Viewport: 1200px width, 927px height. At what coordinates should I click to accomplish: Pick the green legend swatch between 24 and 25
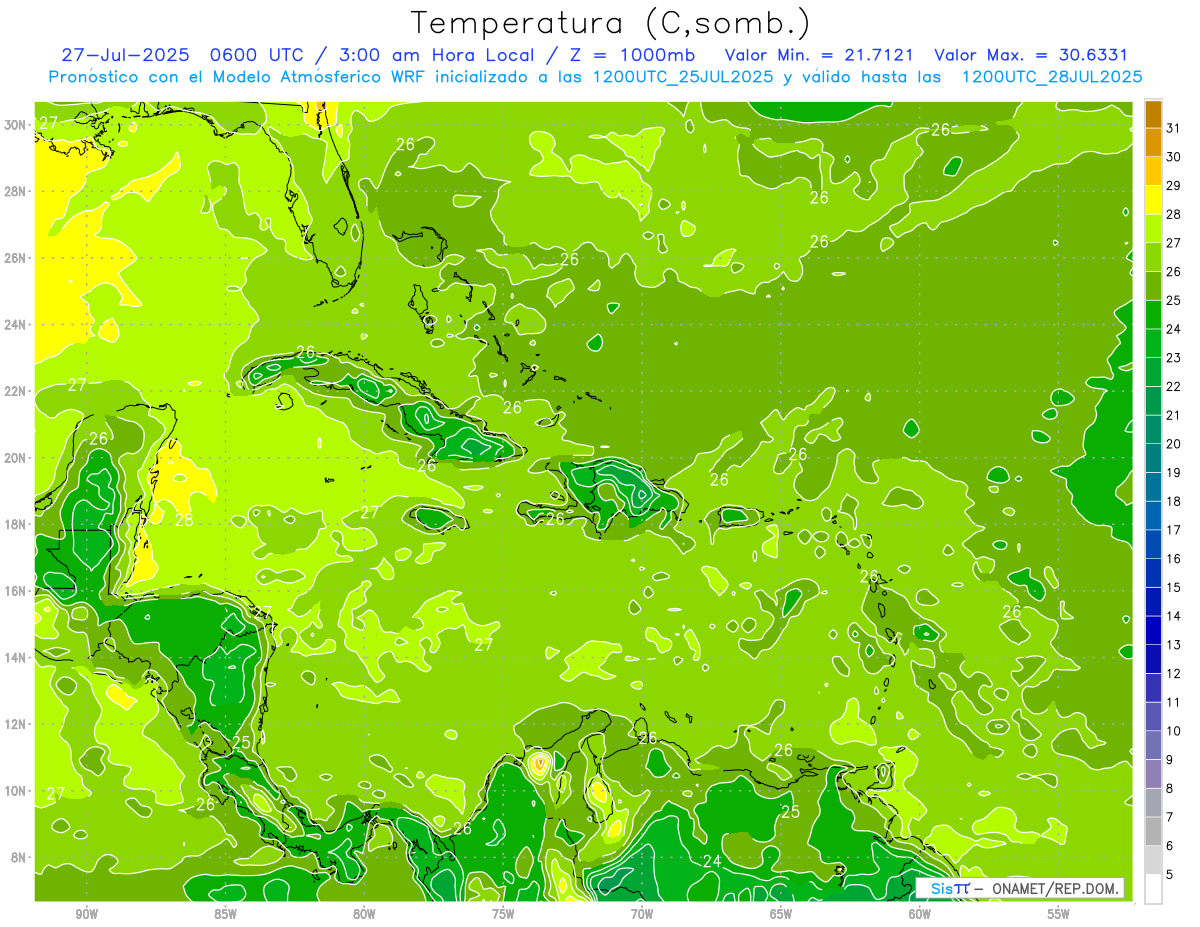coord(1154,315)
